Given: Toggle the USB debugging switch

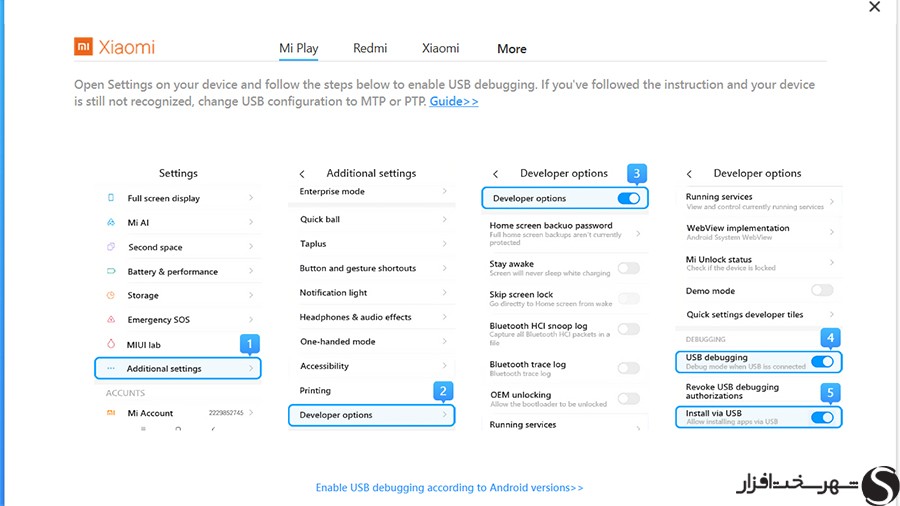Looking at the screenshot, I should pos(822,361).
